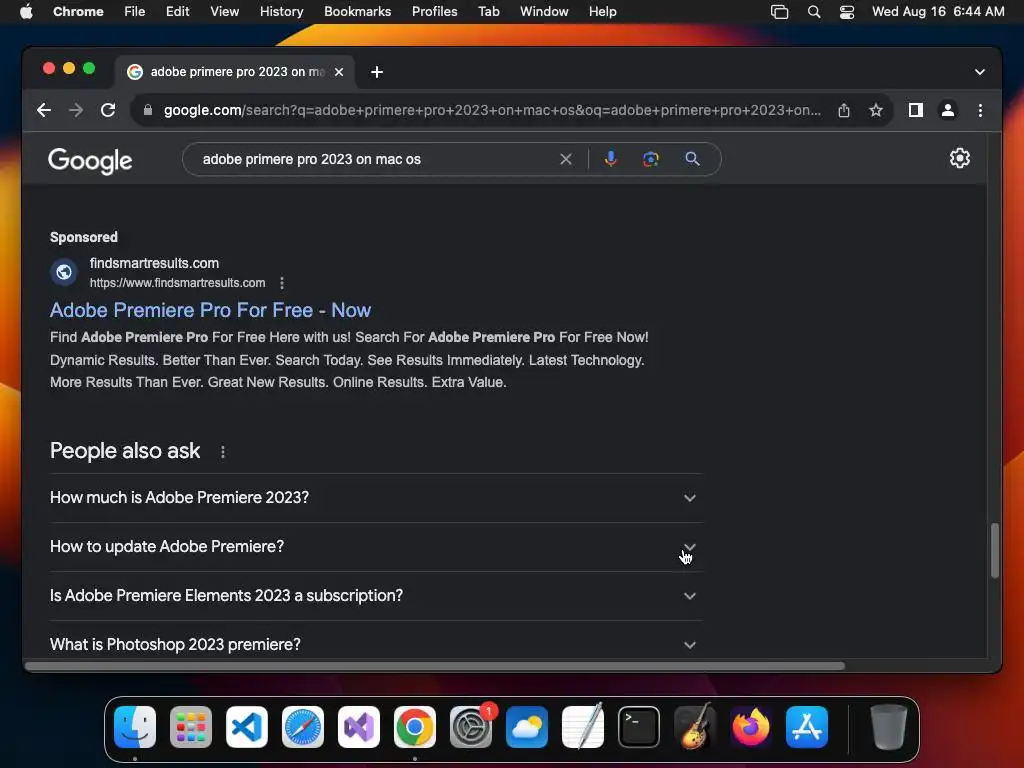Open 'Adobe Premiere Pro For Free - Now' link

pyautogui.click(x=210, y=310)
